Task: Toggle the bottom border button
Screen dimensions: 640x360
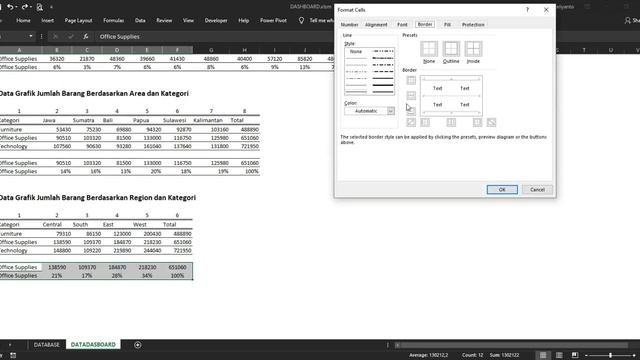Action: (411, 111)
